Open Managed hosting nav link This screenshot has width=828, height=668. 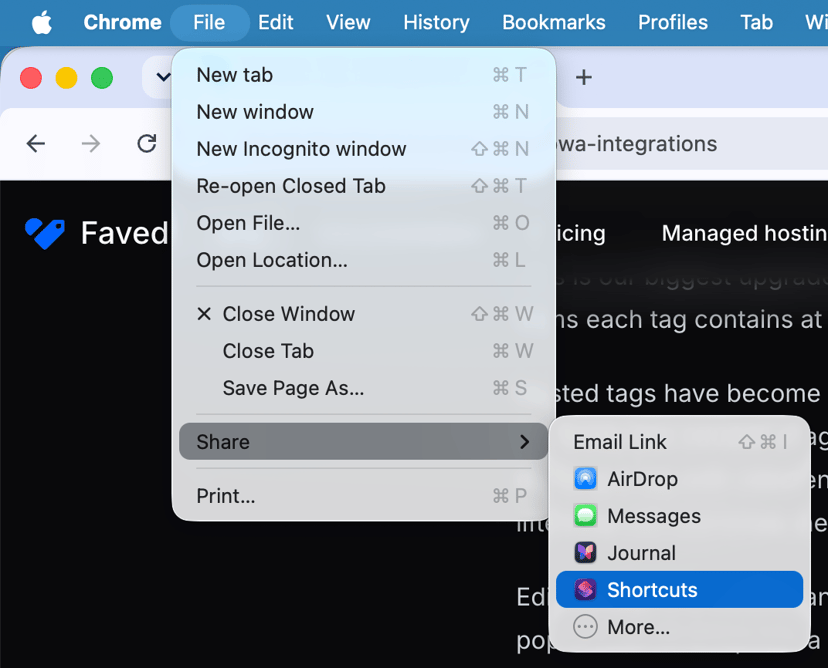click(x=745, y=233)
